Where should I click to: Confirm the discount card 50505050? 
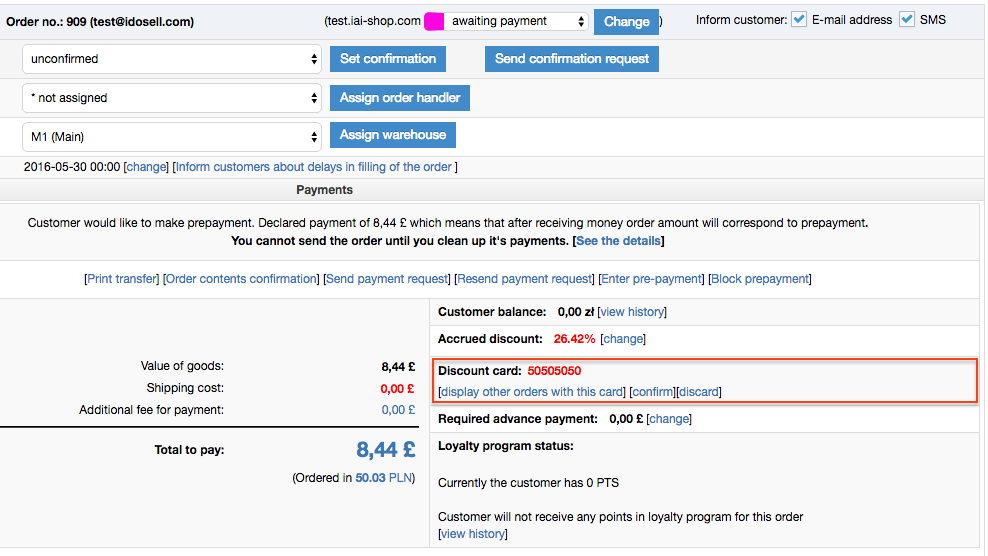653,392
